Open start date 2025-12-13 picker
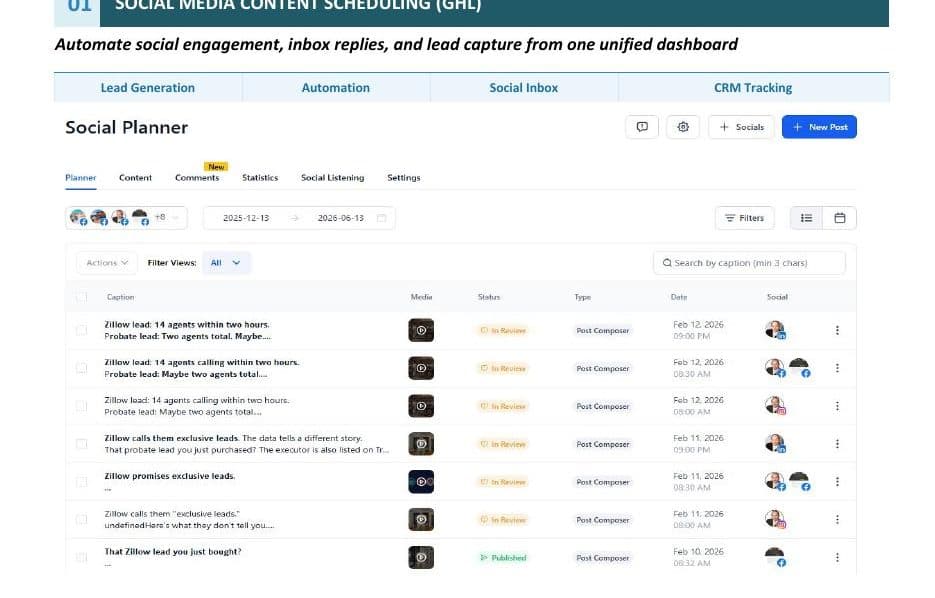Screen dimensions: 935x598 (x=246, y=218)
